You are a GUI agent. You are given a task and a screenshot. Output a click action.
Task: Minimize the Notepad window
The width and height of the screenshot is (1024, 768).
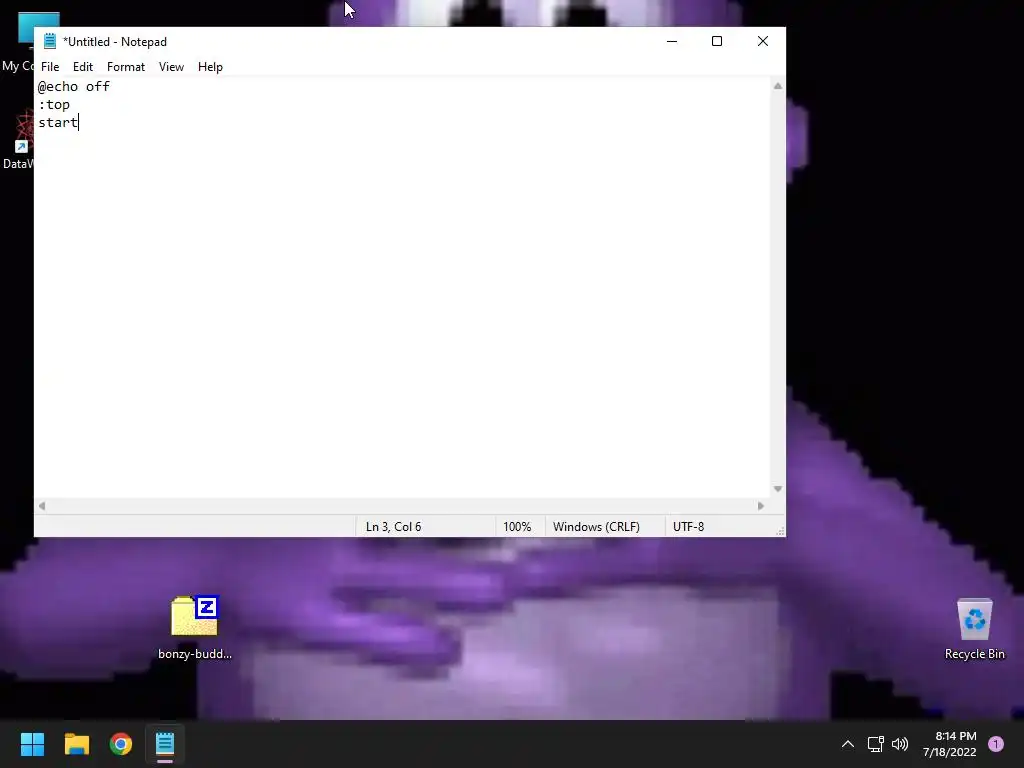672,41
